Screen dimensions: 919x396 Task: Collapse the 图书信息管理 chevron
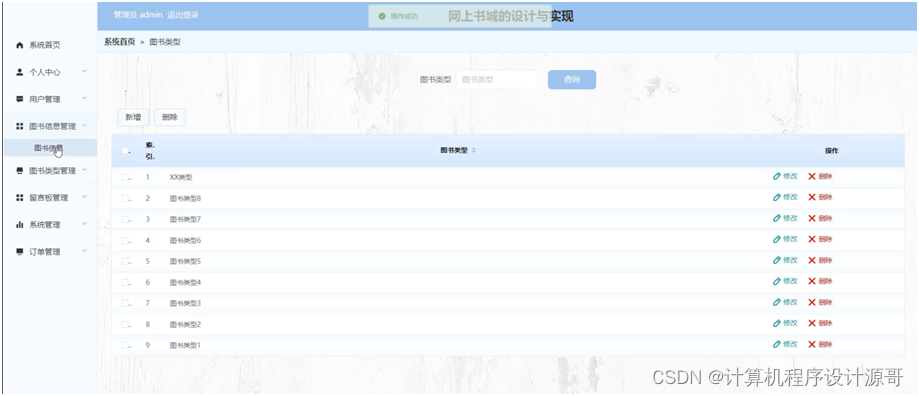84,125
